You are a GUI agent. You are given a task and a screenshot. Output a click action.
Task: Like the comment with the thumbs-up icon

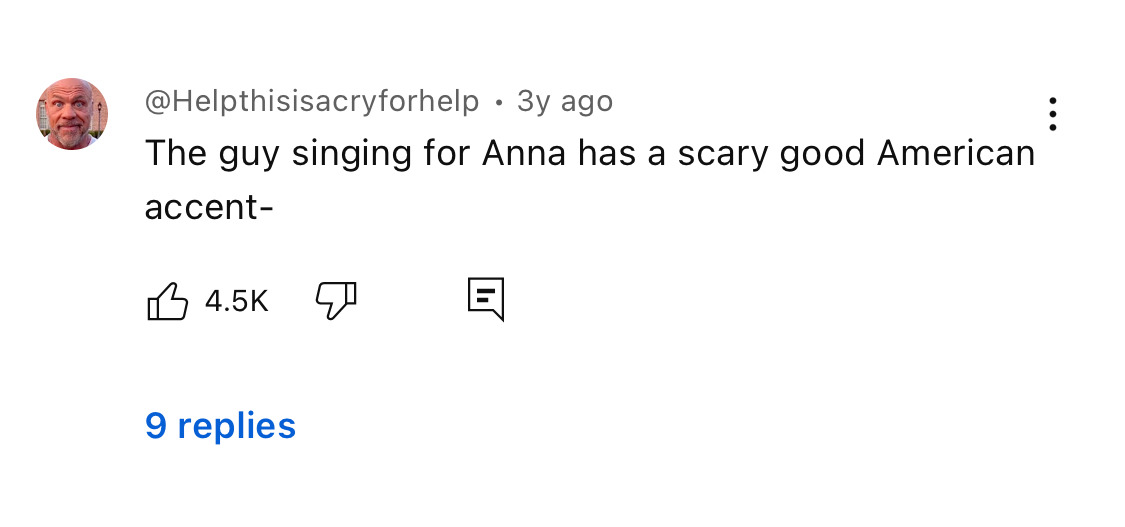[167, 301]
